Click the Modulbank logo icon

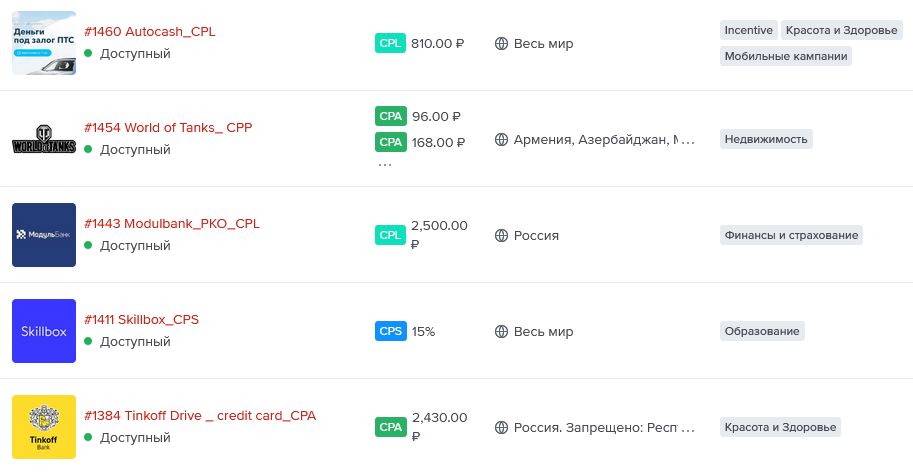point(44,235)
